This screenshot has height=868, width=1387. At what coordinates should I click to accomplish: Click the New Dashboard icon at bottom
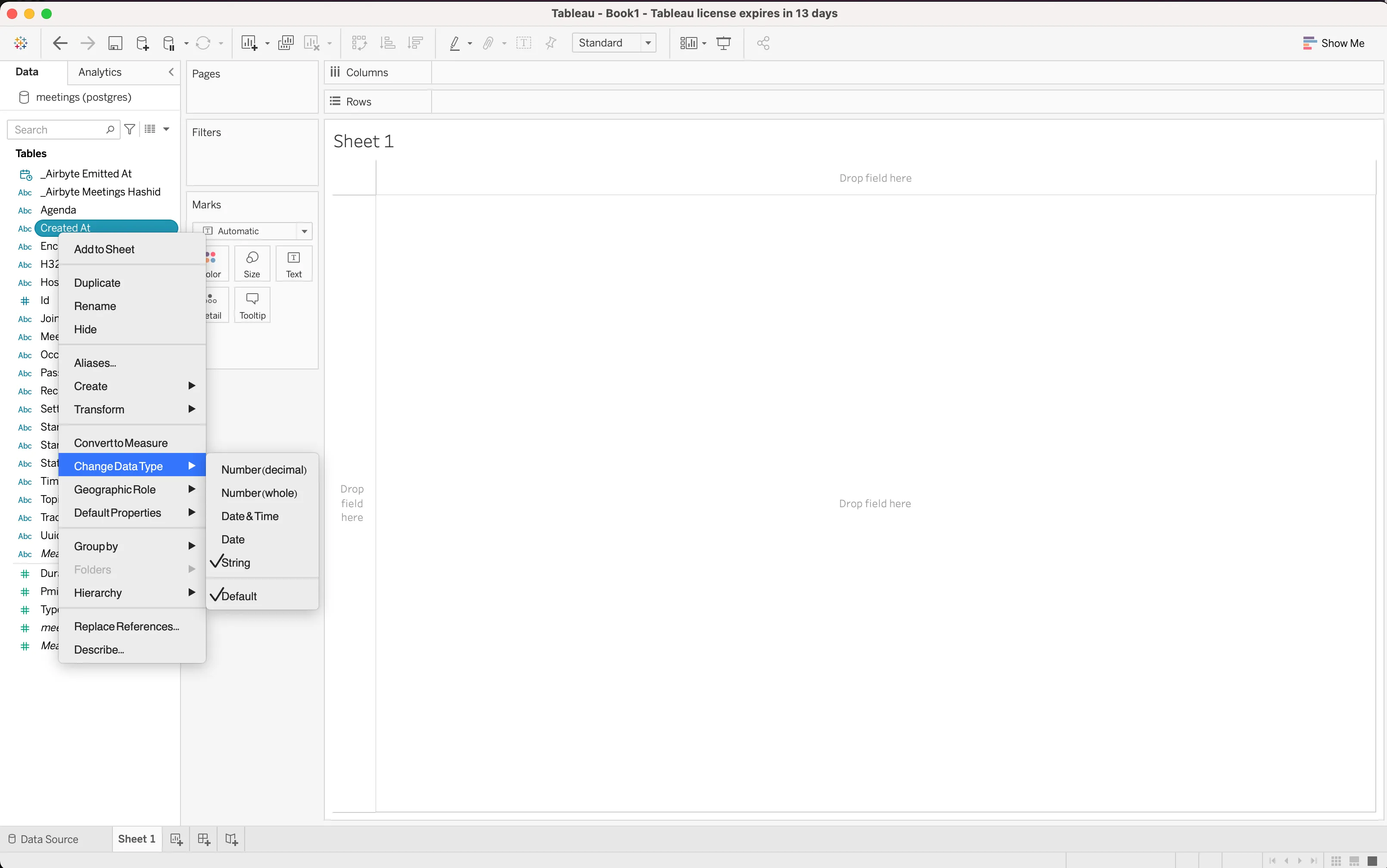point(204,839)
